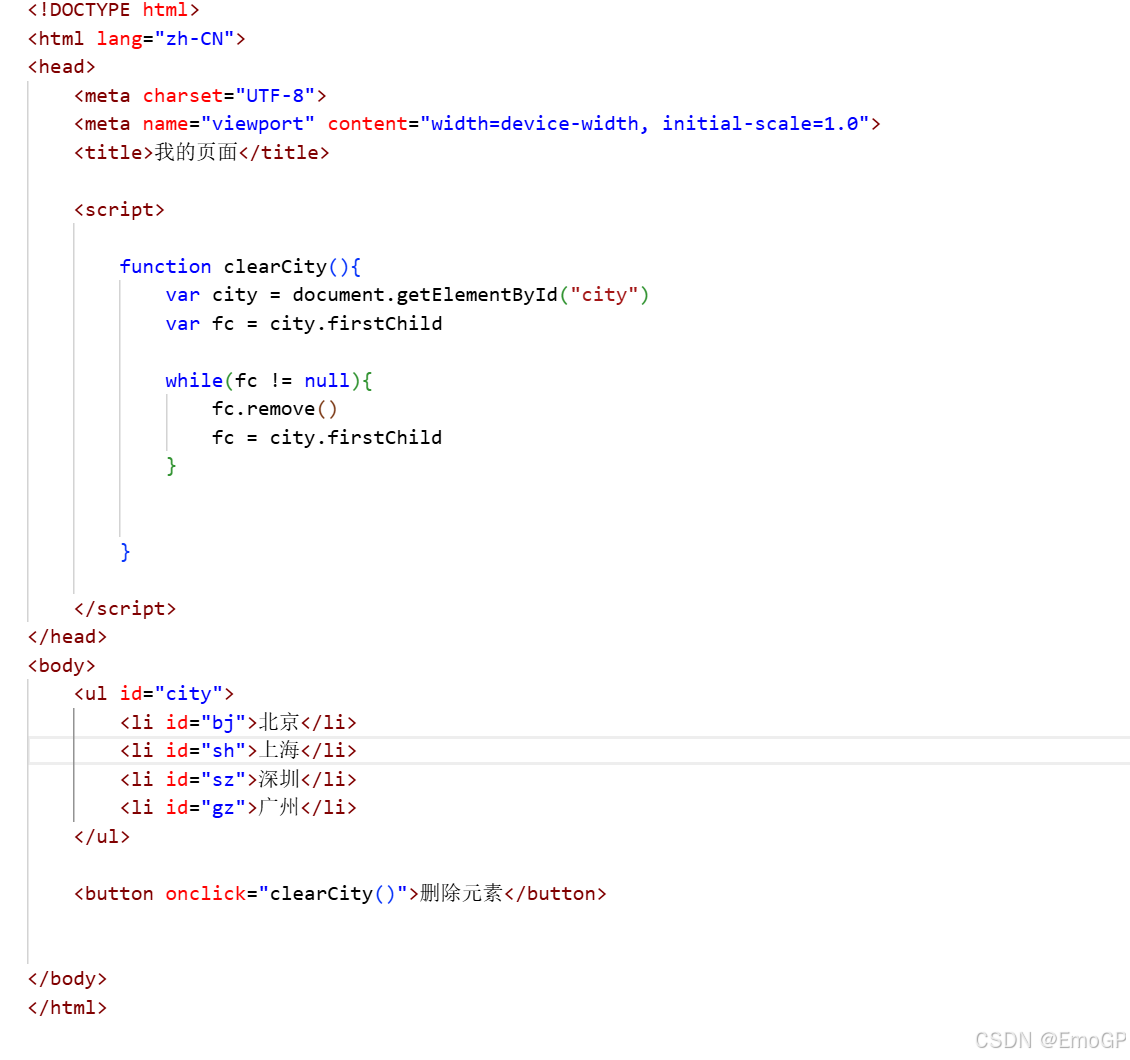
Task: Click the li line for 深圳
Action: pyautogui.click(x=239, y=780)
